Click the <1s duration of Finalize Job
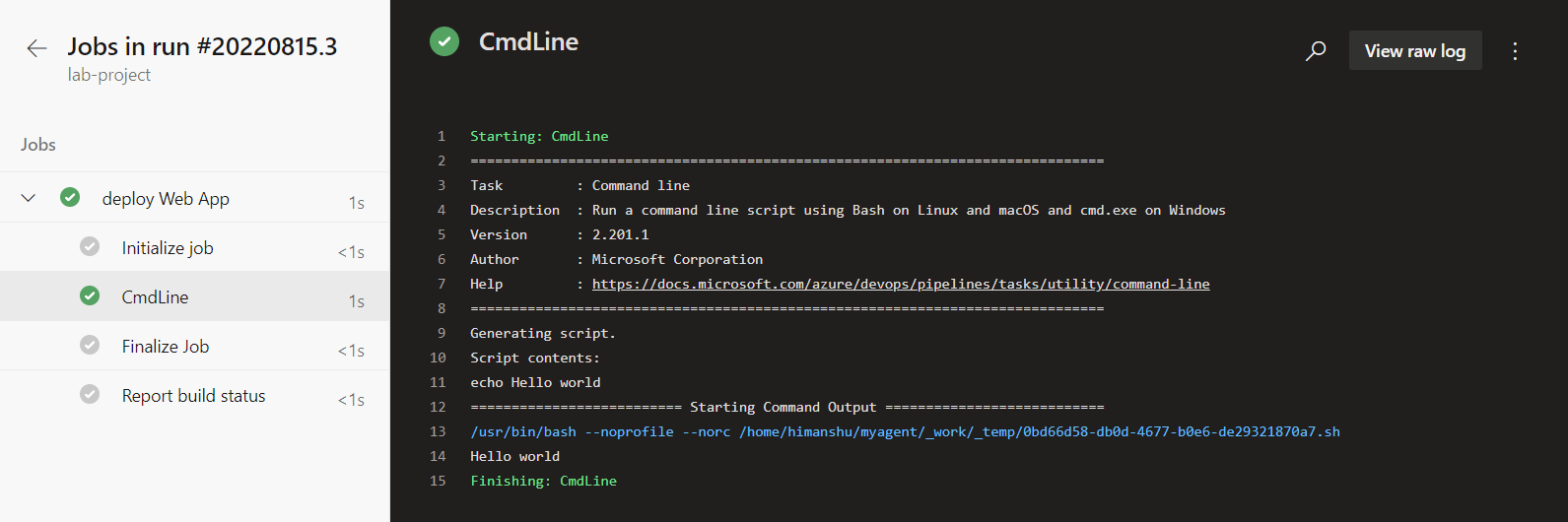 click(351, 351)
